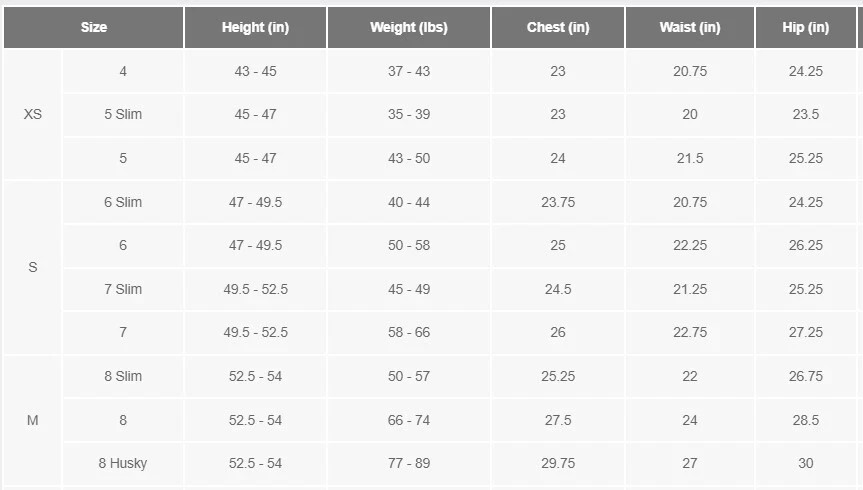Select the 22.75 waist value
Viewport: 863px width, 490px height.
690,332
